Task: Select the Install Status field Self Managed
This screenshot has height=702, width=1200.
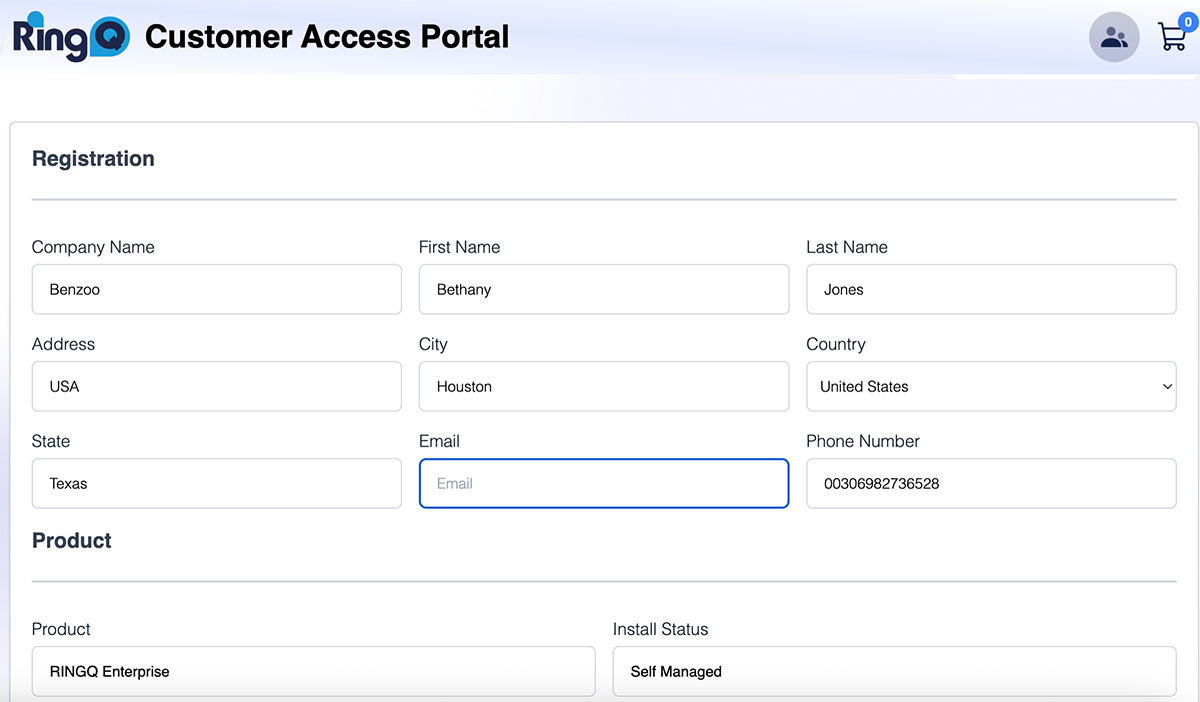Action: 894,672
